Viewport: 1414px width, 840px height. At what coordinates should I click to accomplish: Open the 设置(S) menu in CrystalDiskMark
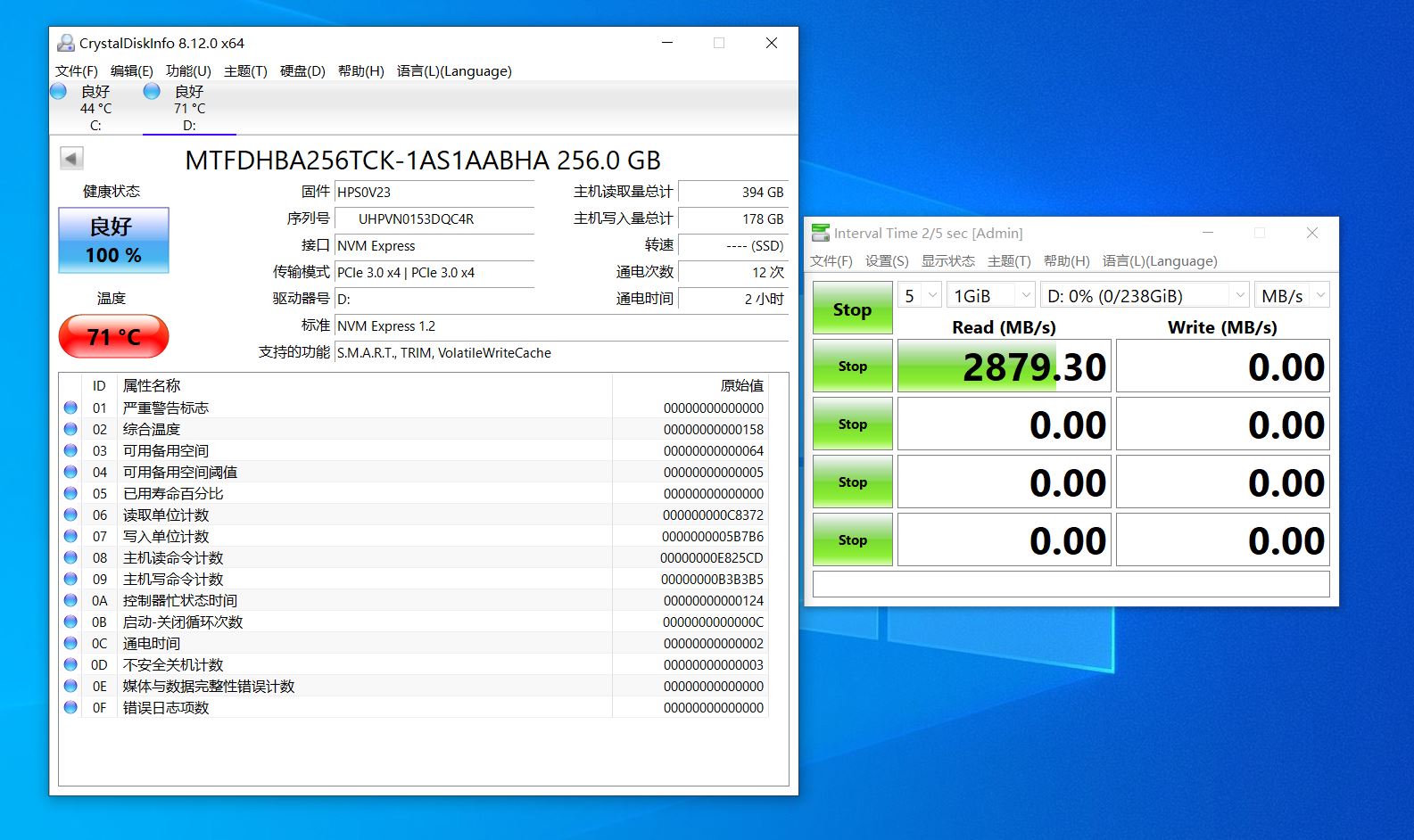pos(886,261)
